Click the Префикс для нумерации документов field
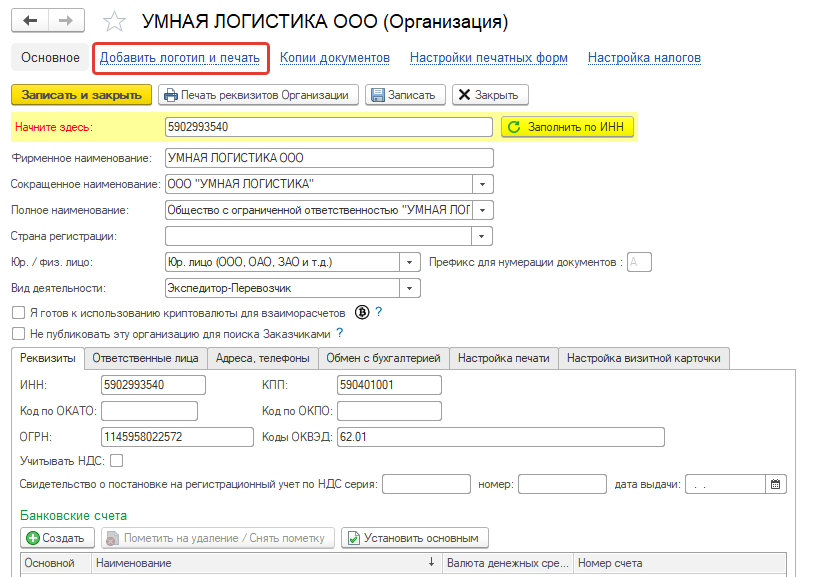The width and height of the screenshot is (815, 577). coord(639,262)
